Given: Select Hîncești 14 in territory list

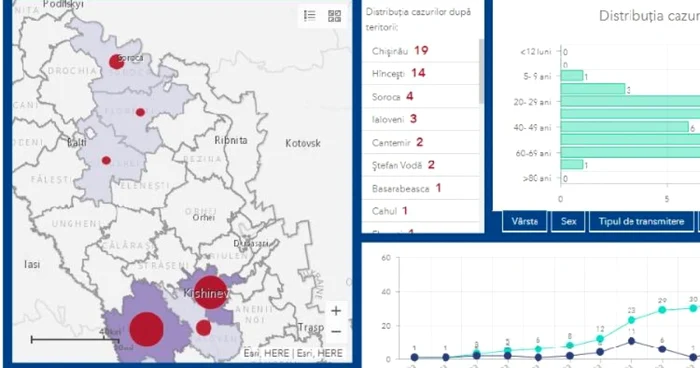Looking at the screenshot, I should point(421,73).
